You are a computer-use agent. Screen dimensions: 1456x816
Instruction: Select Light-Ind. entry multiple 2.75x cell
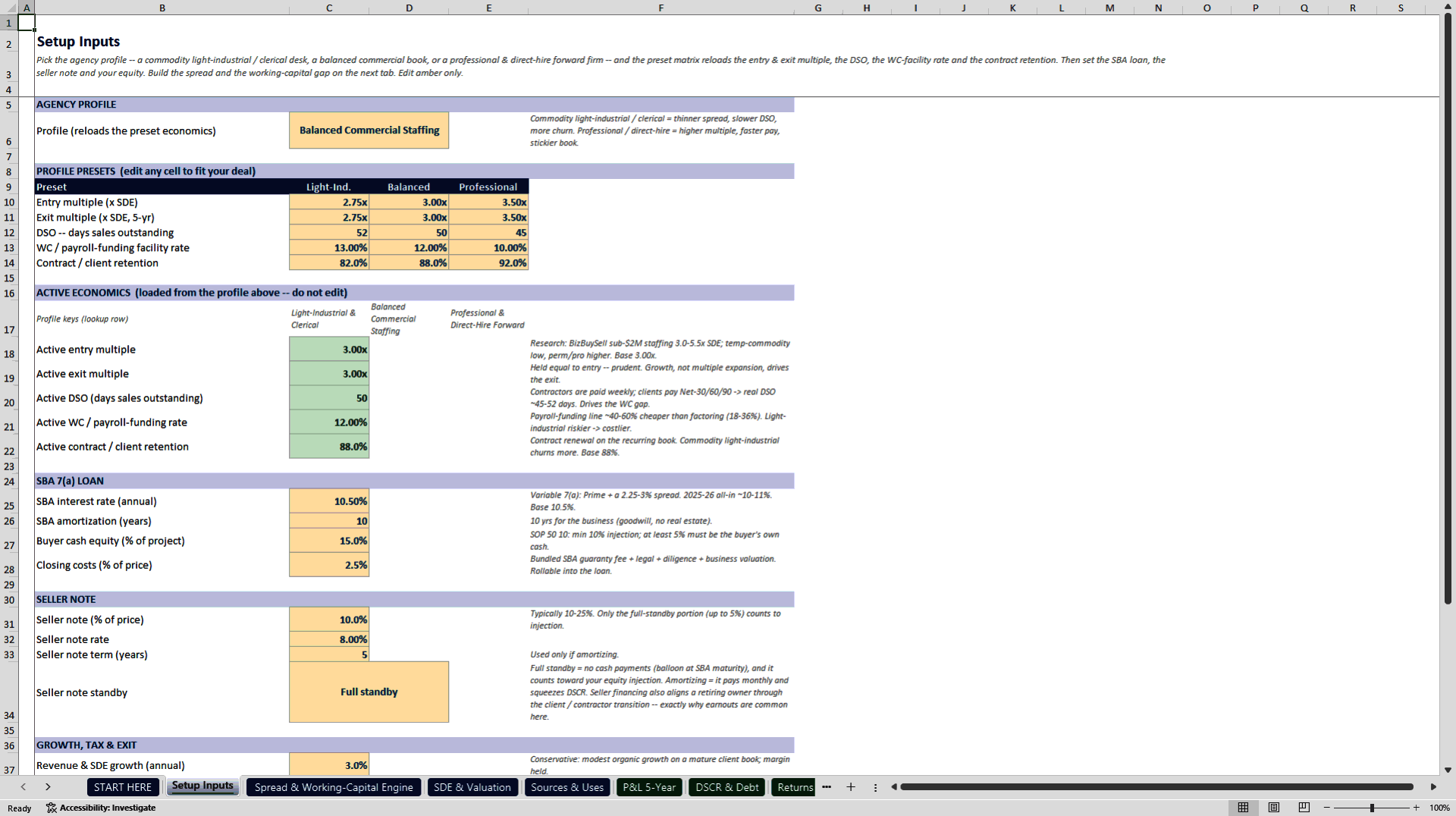click(x=329, y=202)
